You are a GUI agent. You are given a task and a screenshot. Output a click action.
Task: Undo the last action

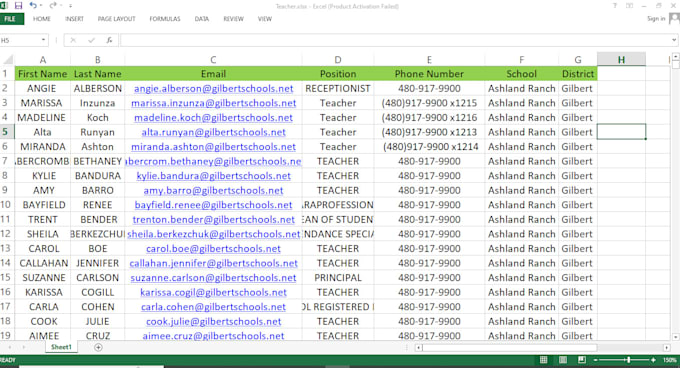pyautogui.click(x=33, y=6)
